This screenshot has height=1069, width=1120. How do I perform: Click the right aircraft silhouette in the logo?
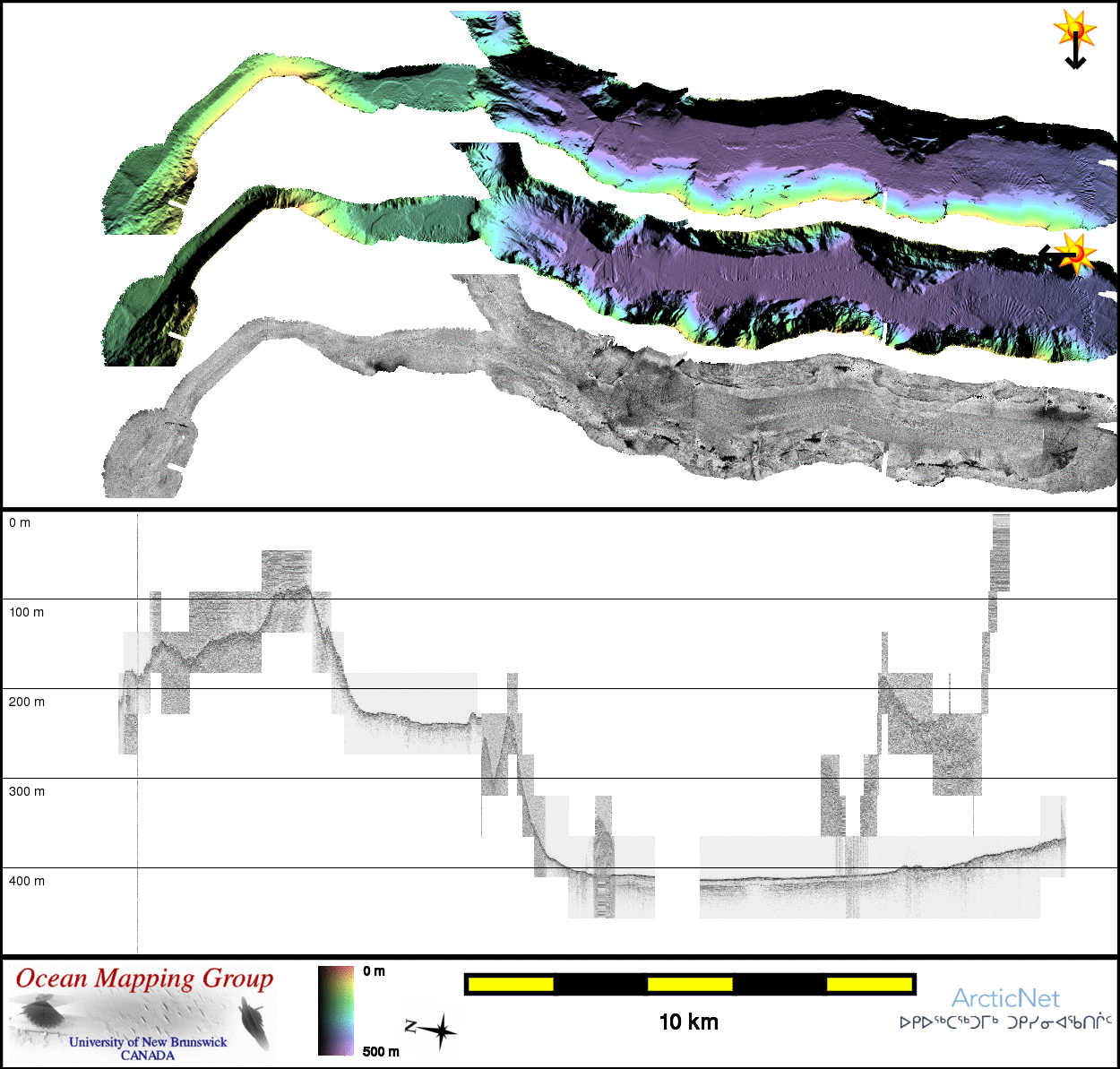coord(254,1025)
